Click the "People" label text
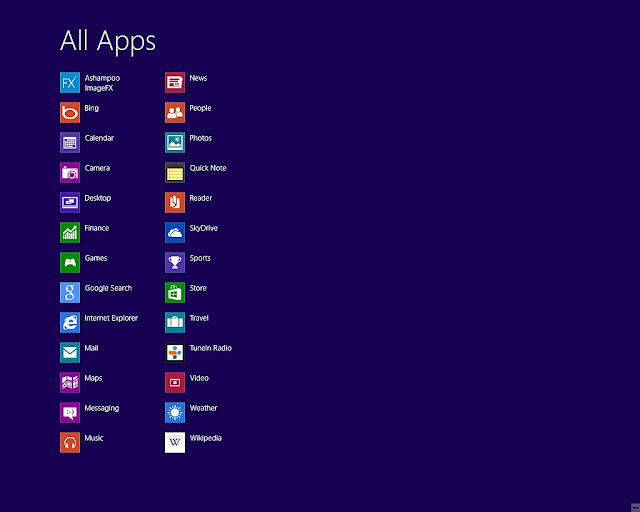640x512 pixels. click(x=200, y=109)
